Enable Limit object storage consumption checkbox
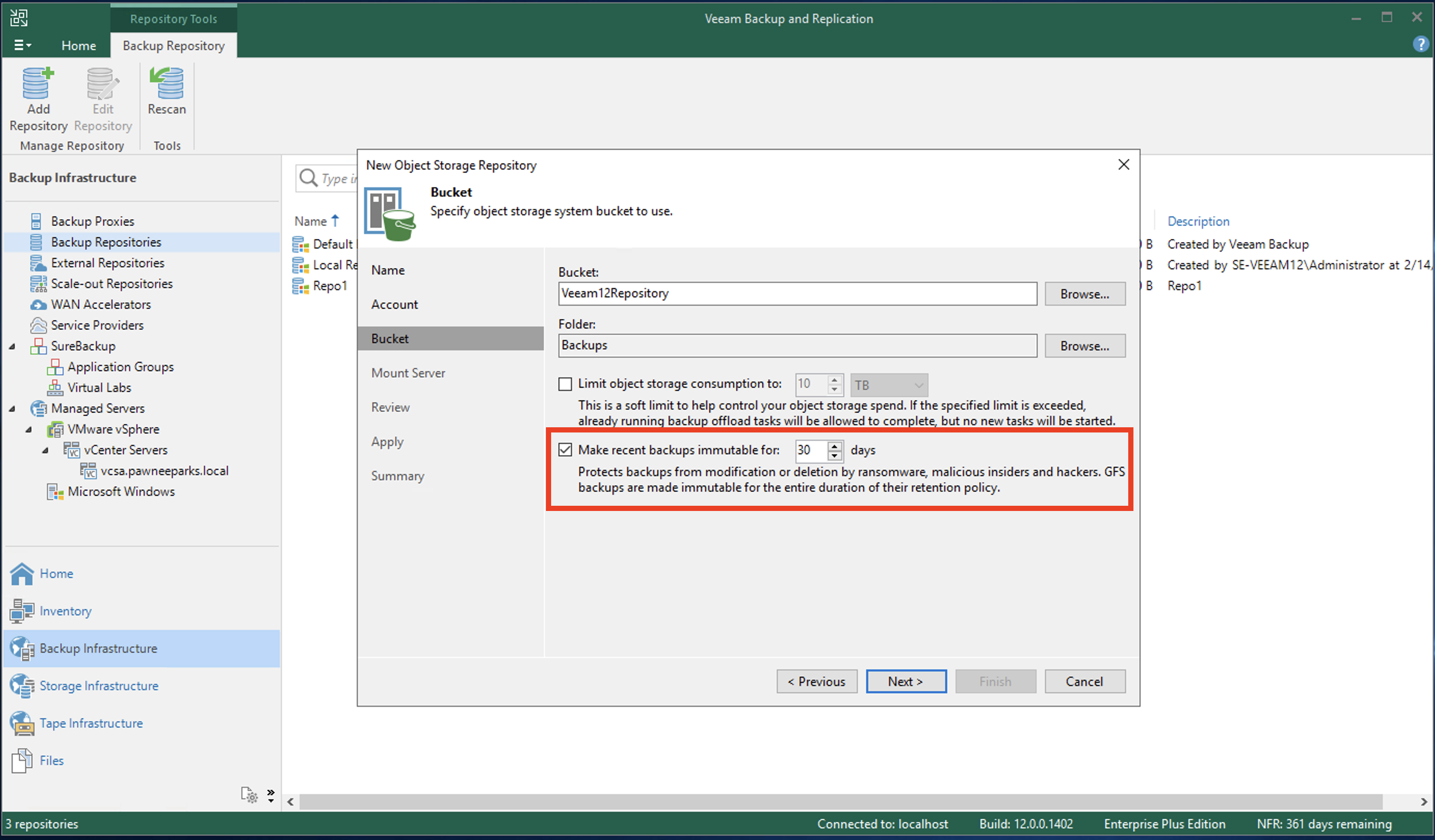Image resolution: width=1435 pixels, height=840 pixels. (x=565, y=385)
